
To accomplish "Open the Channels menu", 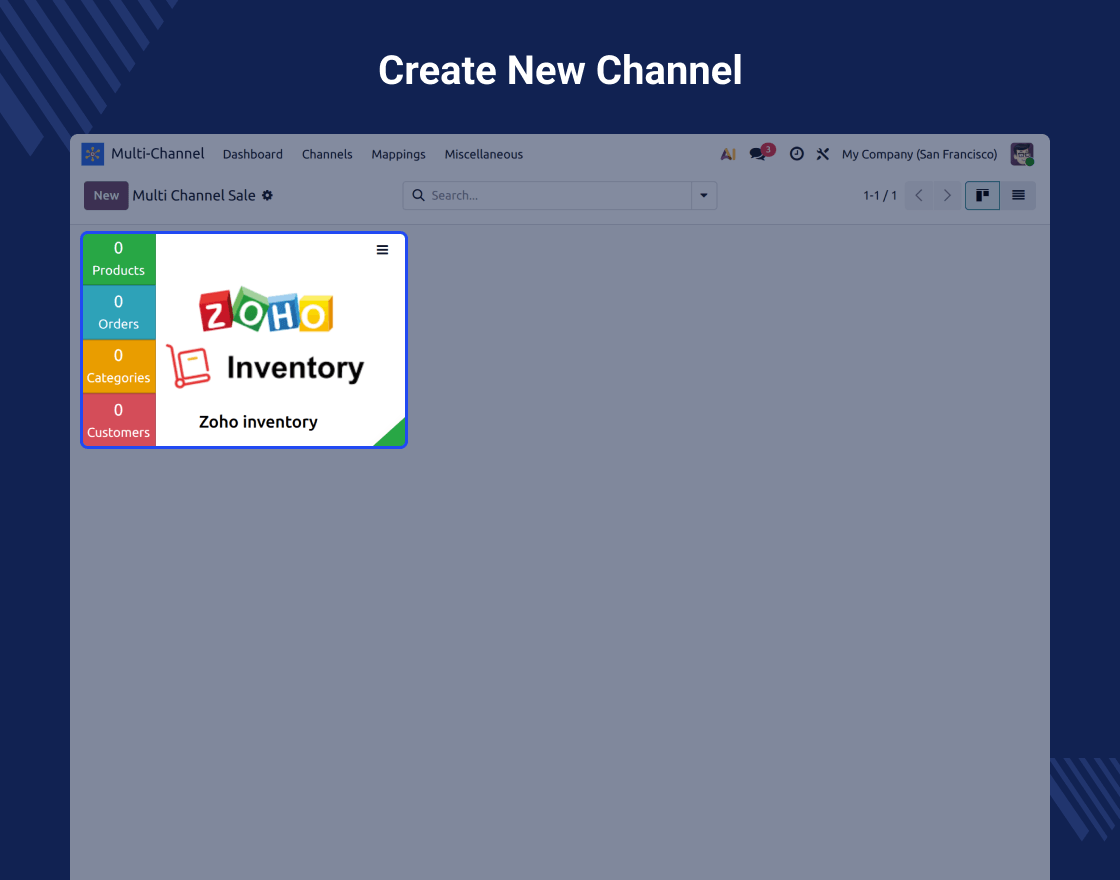I will pos(327,154).
